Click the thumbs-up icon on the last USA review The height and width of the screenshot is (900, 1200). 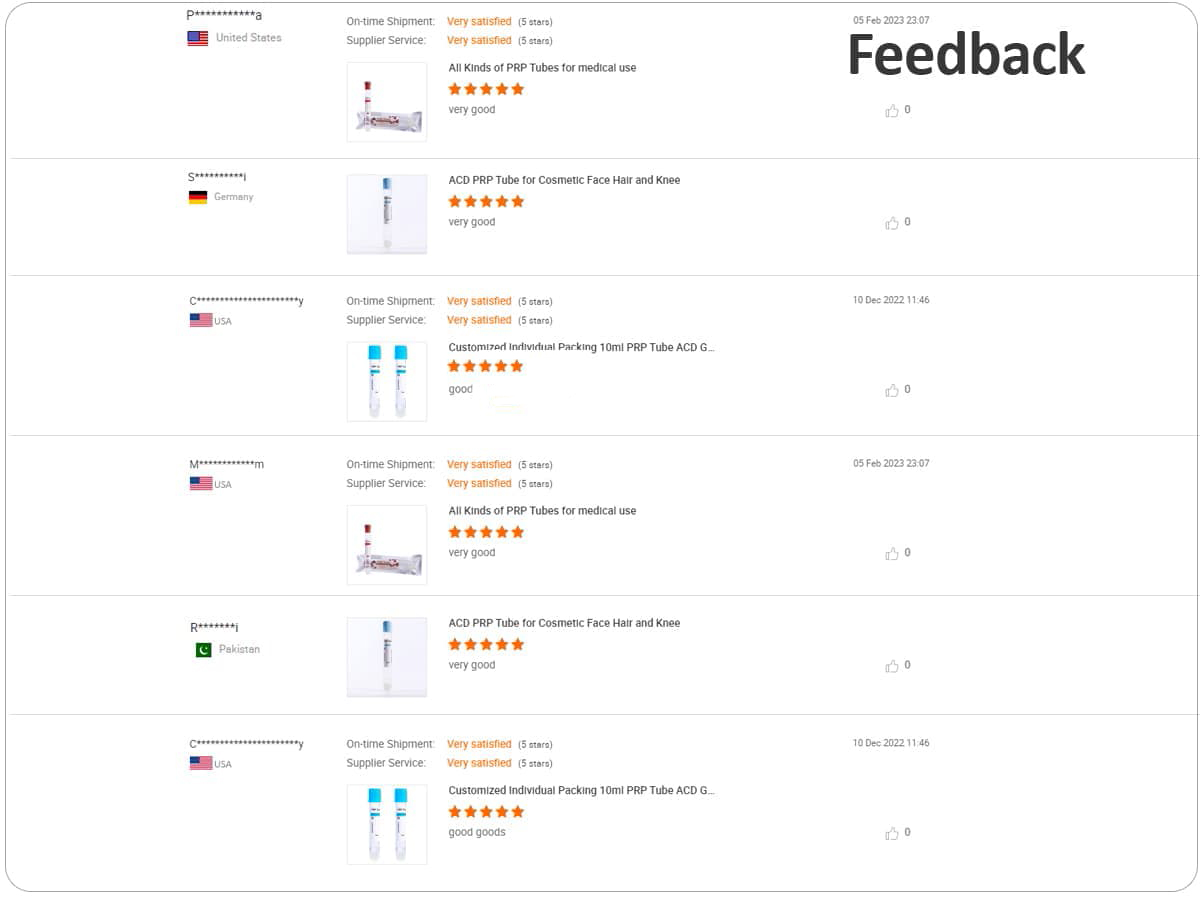893,831
